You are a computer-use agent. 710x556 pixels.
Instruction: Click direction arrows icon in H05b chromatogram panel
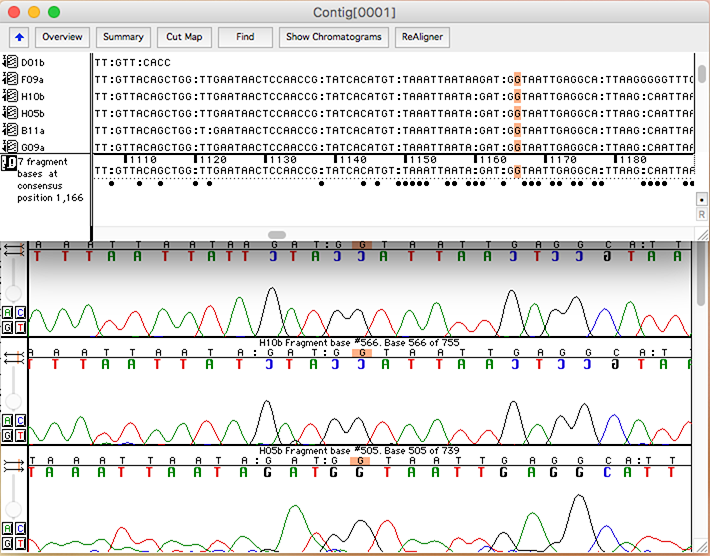point(13,465)
